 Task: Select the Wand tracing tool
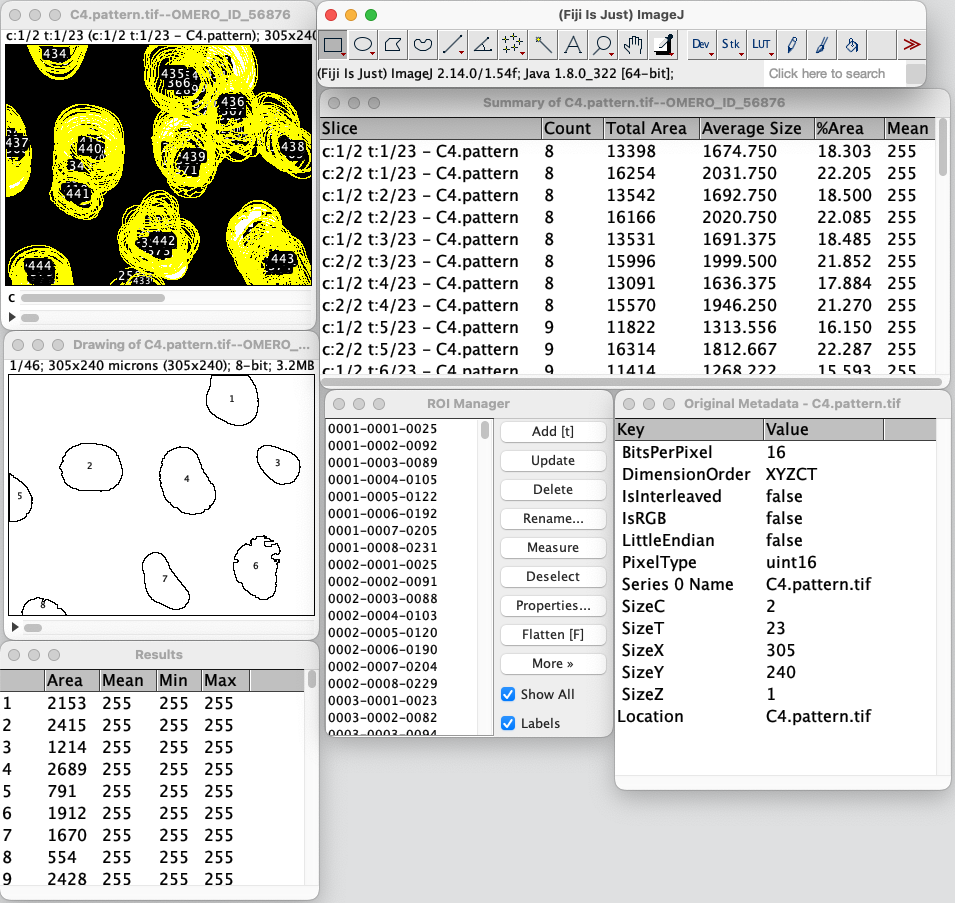click(542, 44)
